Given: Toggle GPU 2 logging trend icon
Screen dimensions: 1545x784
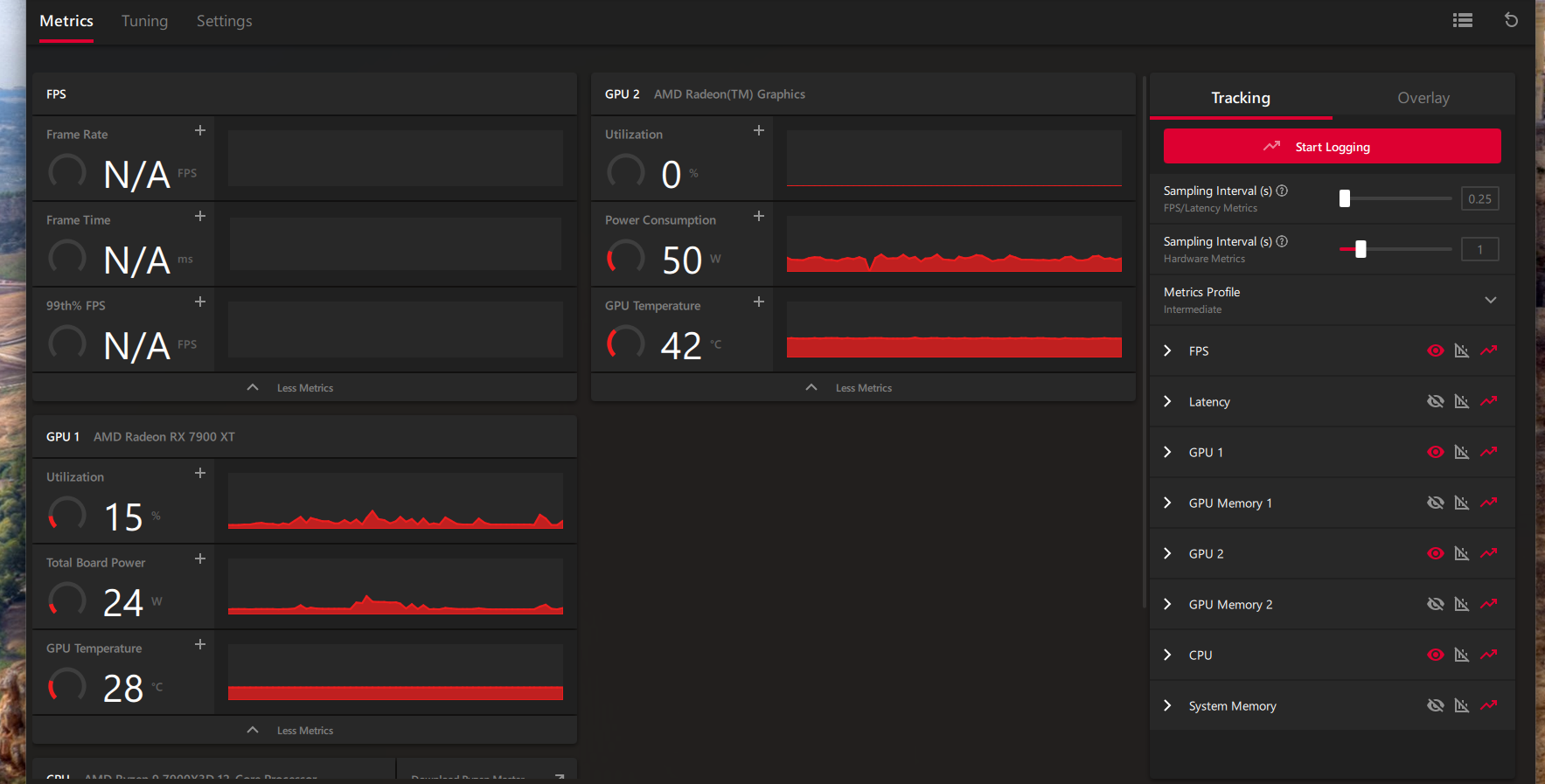Looking at the screenshot, I should point(1489,553).
